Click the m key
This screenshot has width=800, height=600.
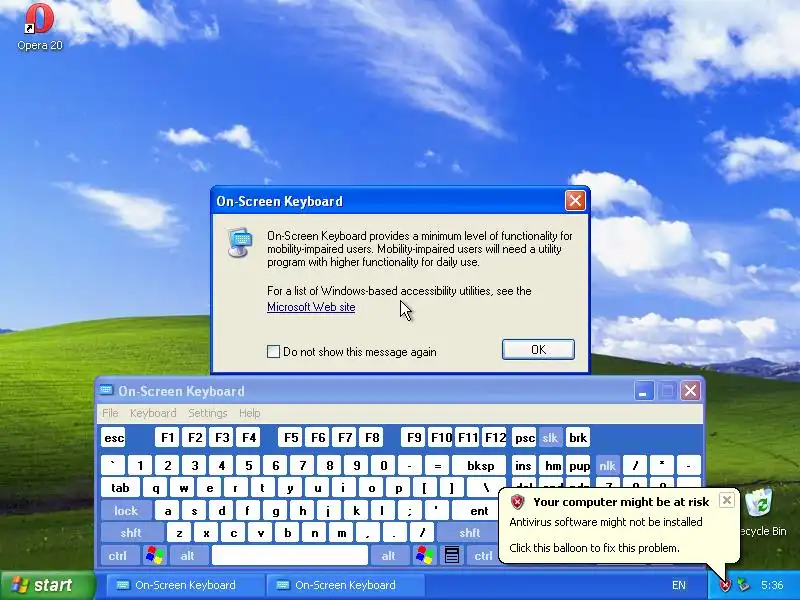click(x=341, y=533)
